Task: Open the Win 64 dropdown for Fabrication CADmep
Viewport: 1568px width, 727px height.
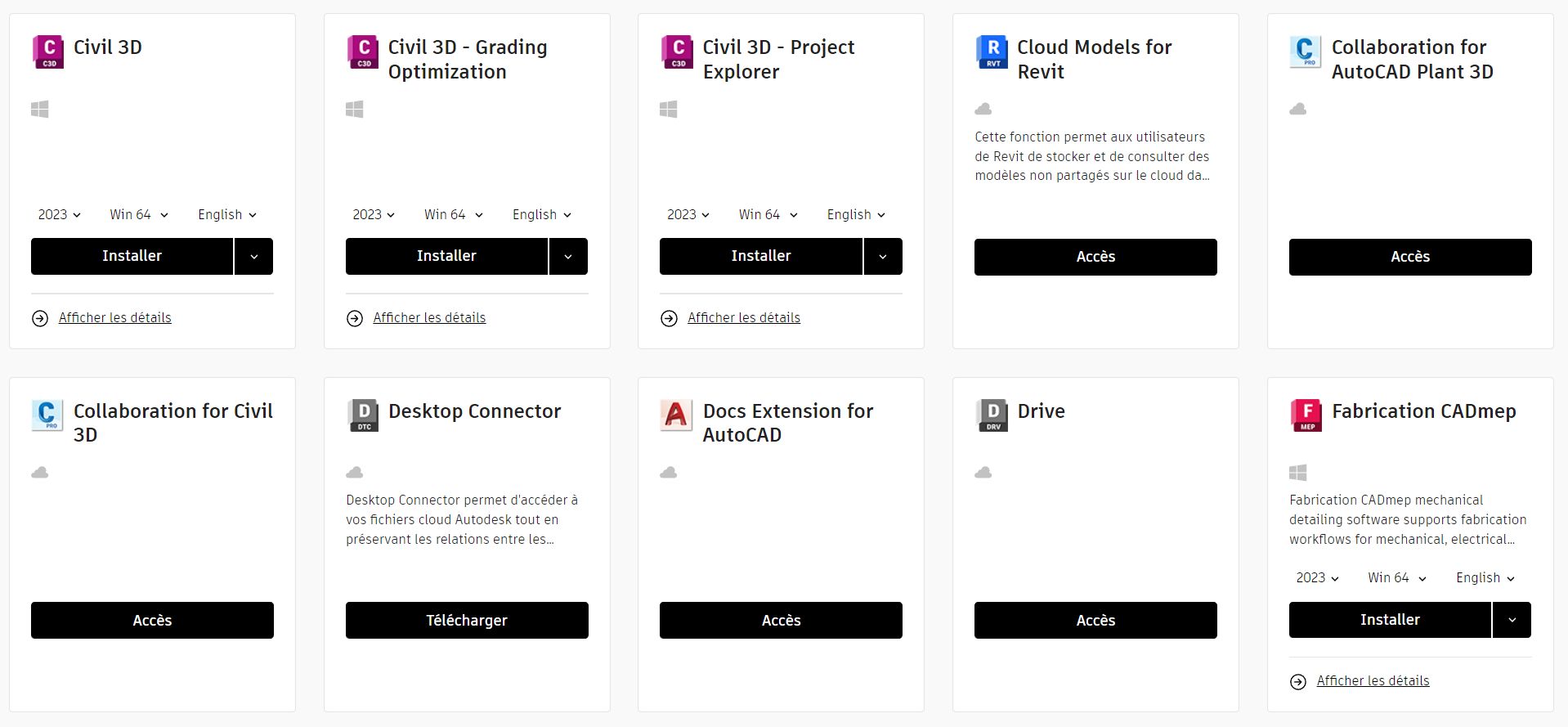Action: [x=1396, y=577]
